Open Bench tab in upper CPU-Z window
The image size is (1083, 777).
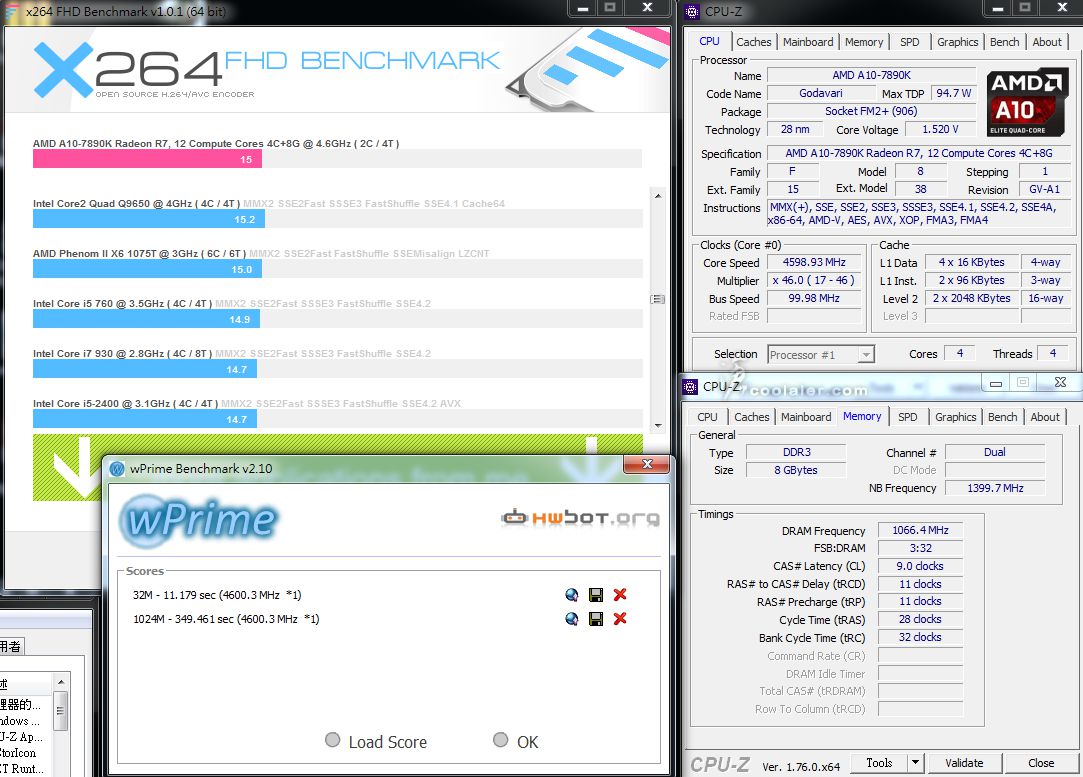click(1004, 42)
